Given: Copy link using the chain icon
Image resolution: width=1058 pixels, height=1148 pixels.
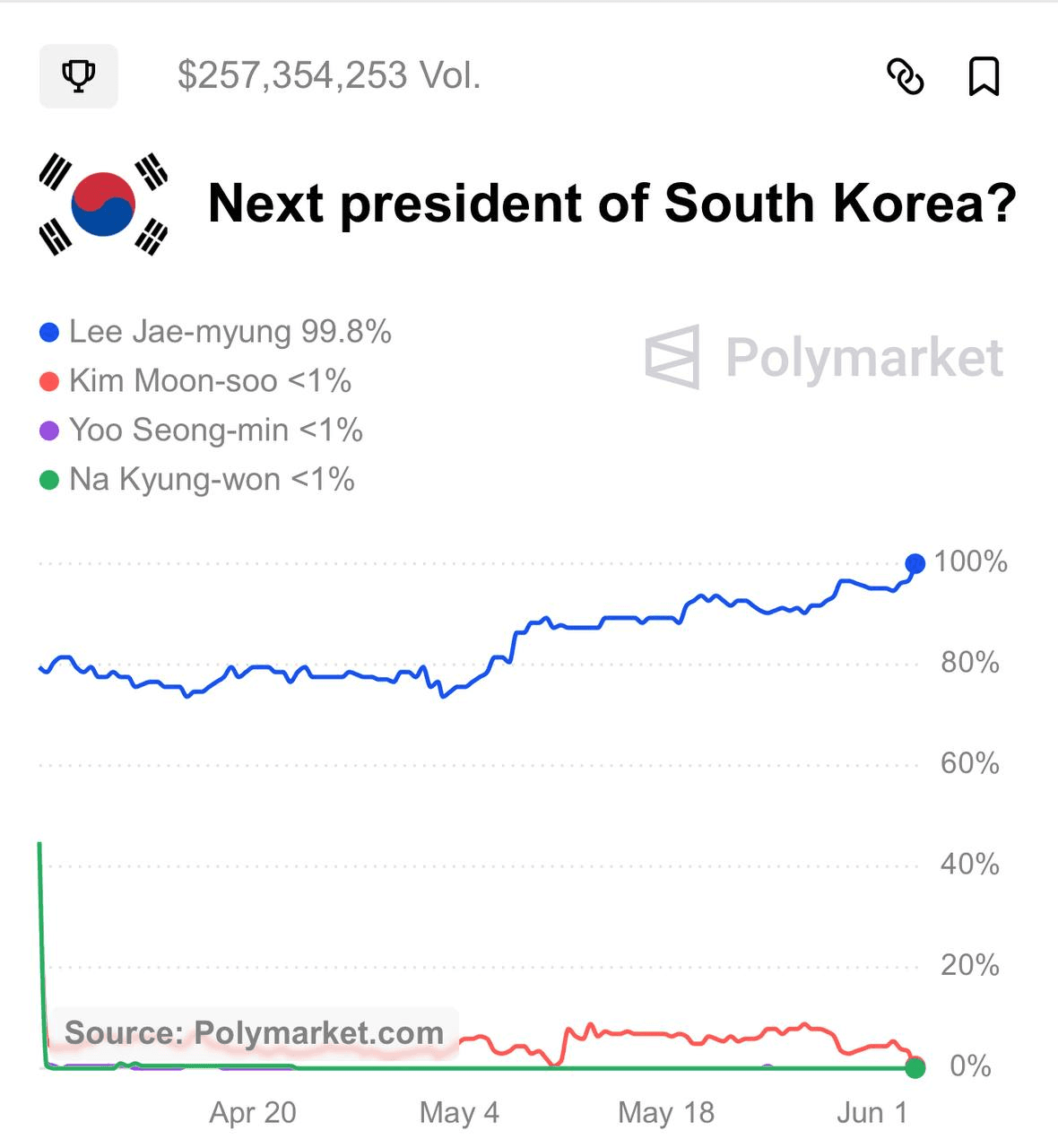Looking at the screenshot, I should click(906, 76).
